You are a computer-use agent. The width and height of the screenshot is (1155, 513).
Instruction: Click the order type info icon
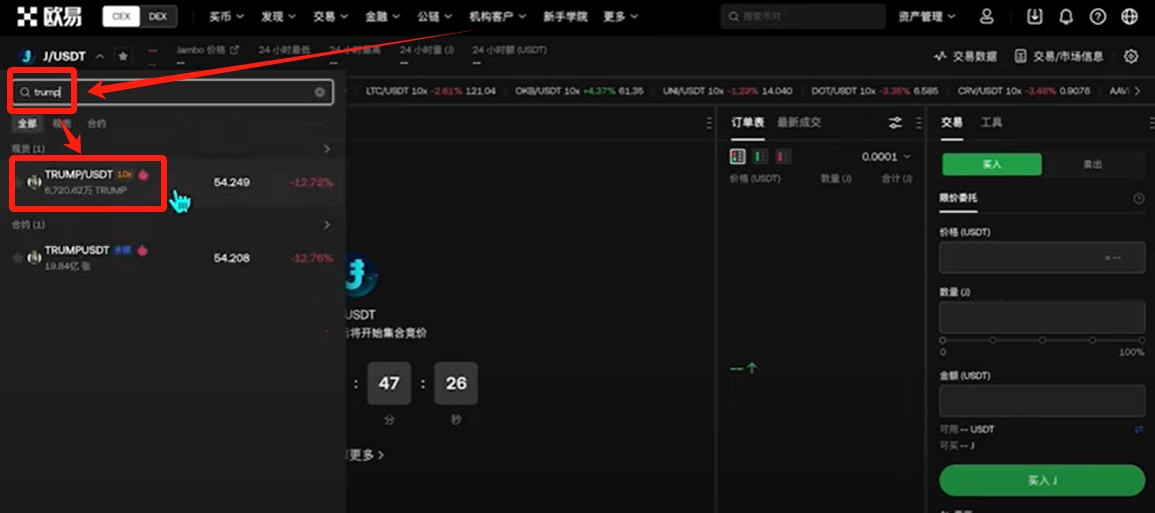coord(1139,198)
